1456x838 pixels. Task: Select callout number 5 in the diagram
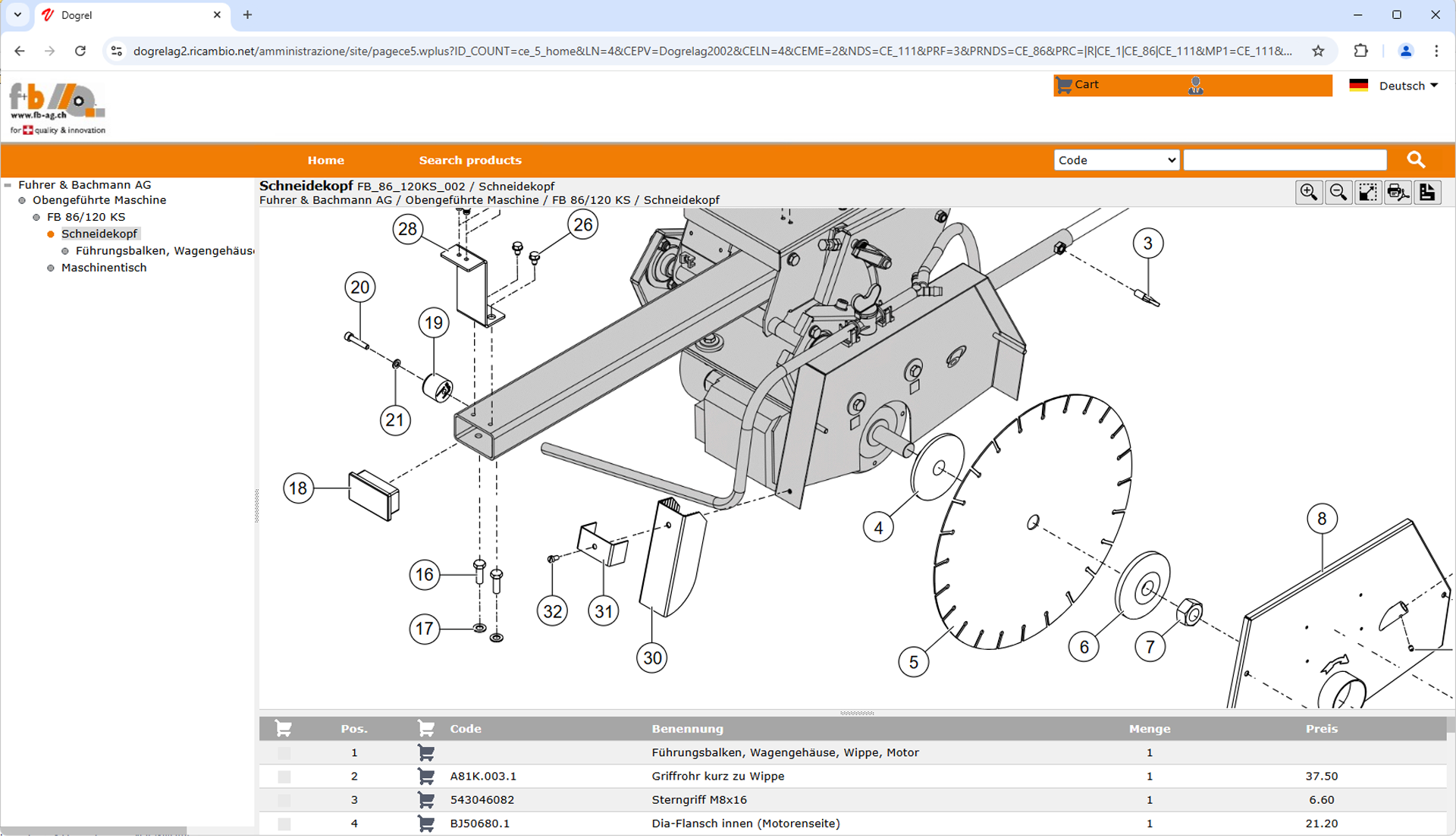(914, 662)
